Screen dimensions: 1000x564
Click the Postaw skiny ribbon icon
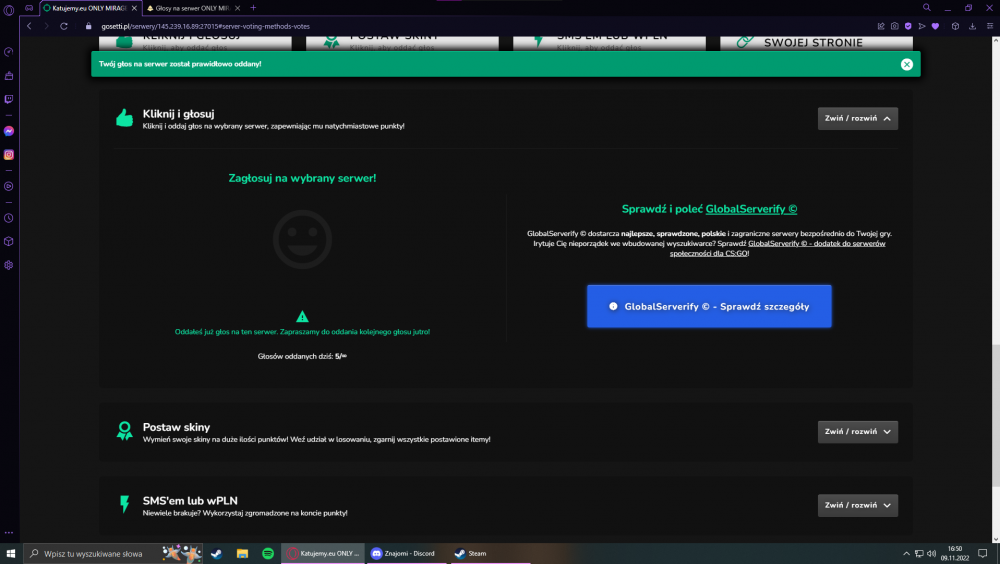click(124, 431)
